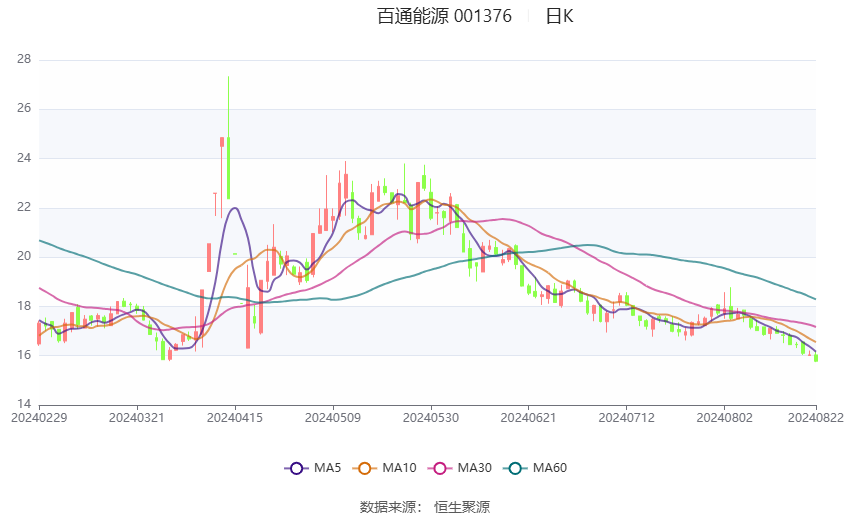Click x-axis date label 20240229

point(39,418)
